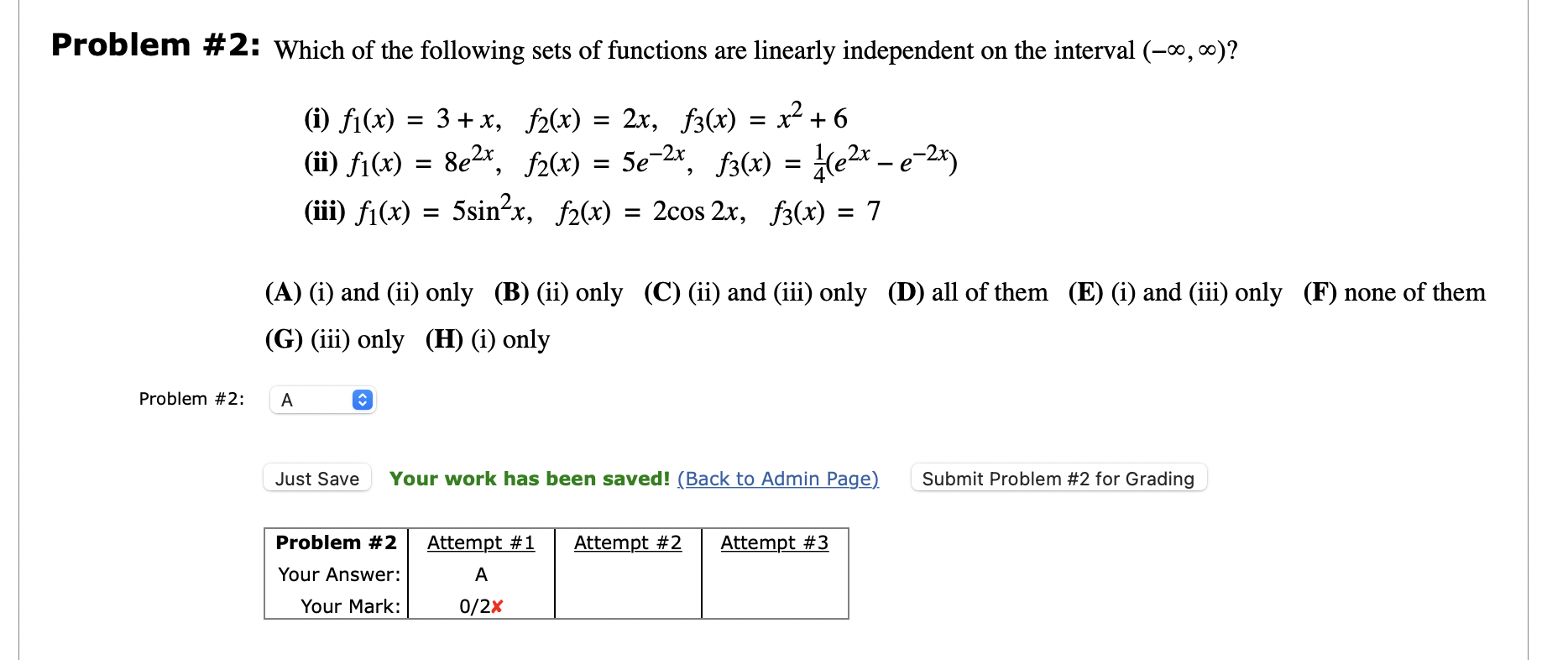The height and width of the screenshot is (660, 1568).
Task: Click answer choice (D) all of them
Action: point(967,292)
